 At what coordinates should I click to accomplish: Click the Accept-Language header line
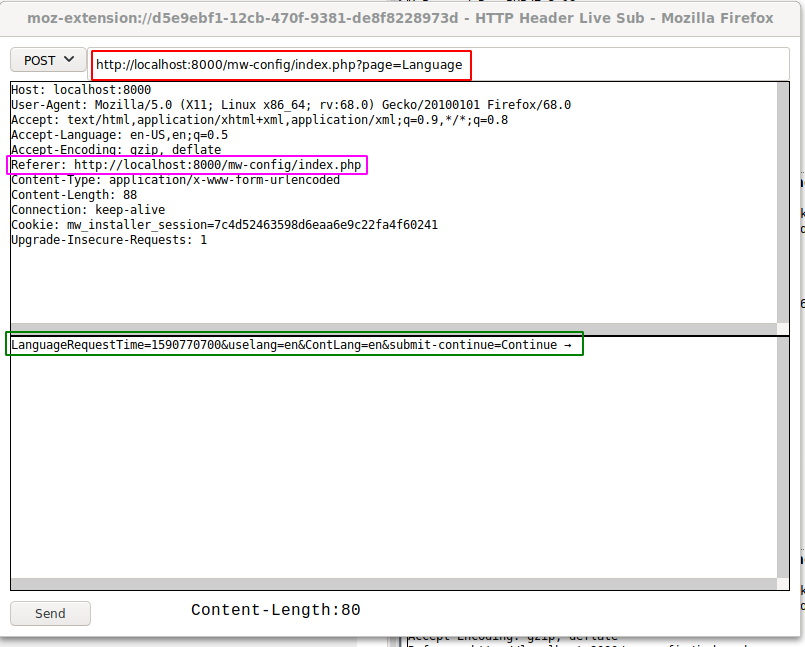(119, 135)
